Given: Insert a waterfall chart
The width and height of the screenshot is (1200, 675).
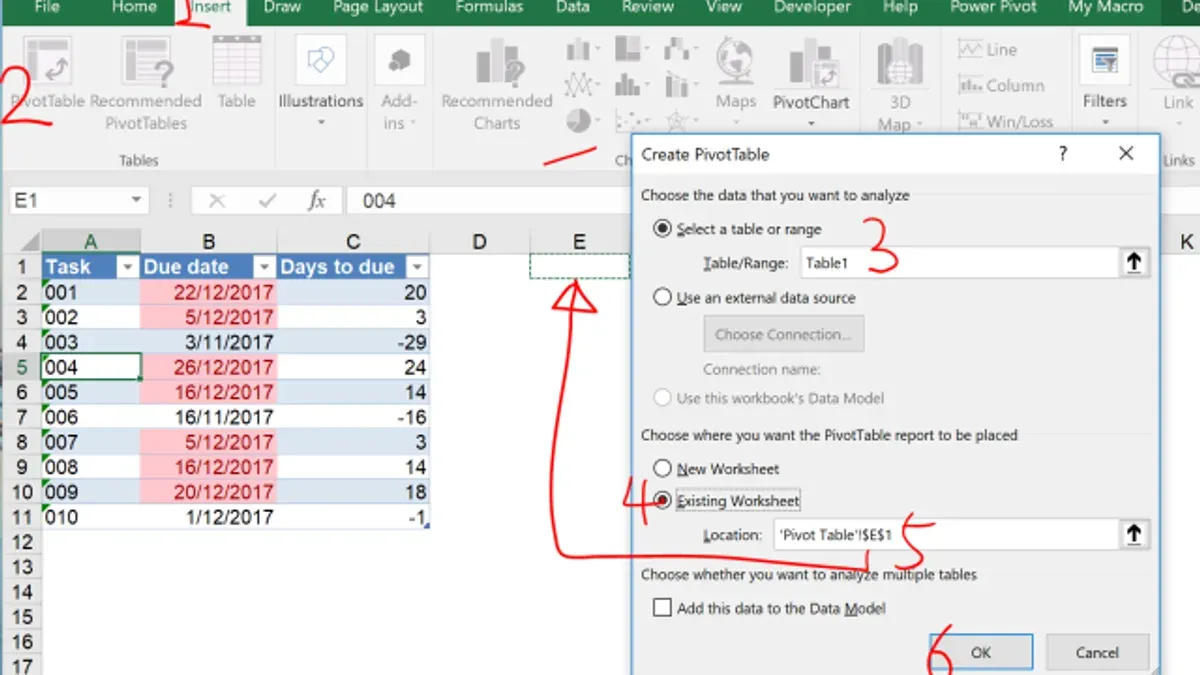Looking at the screenshot, I should click(681, 49).
